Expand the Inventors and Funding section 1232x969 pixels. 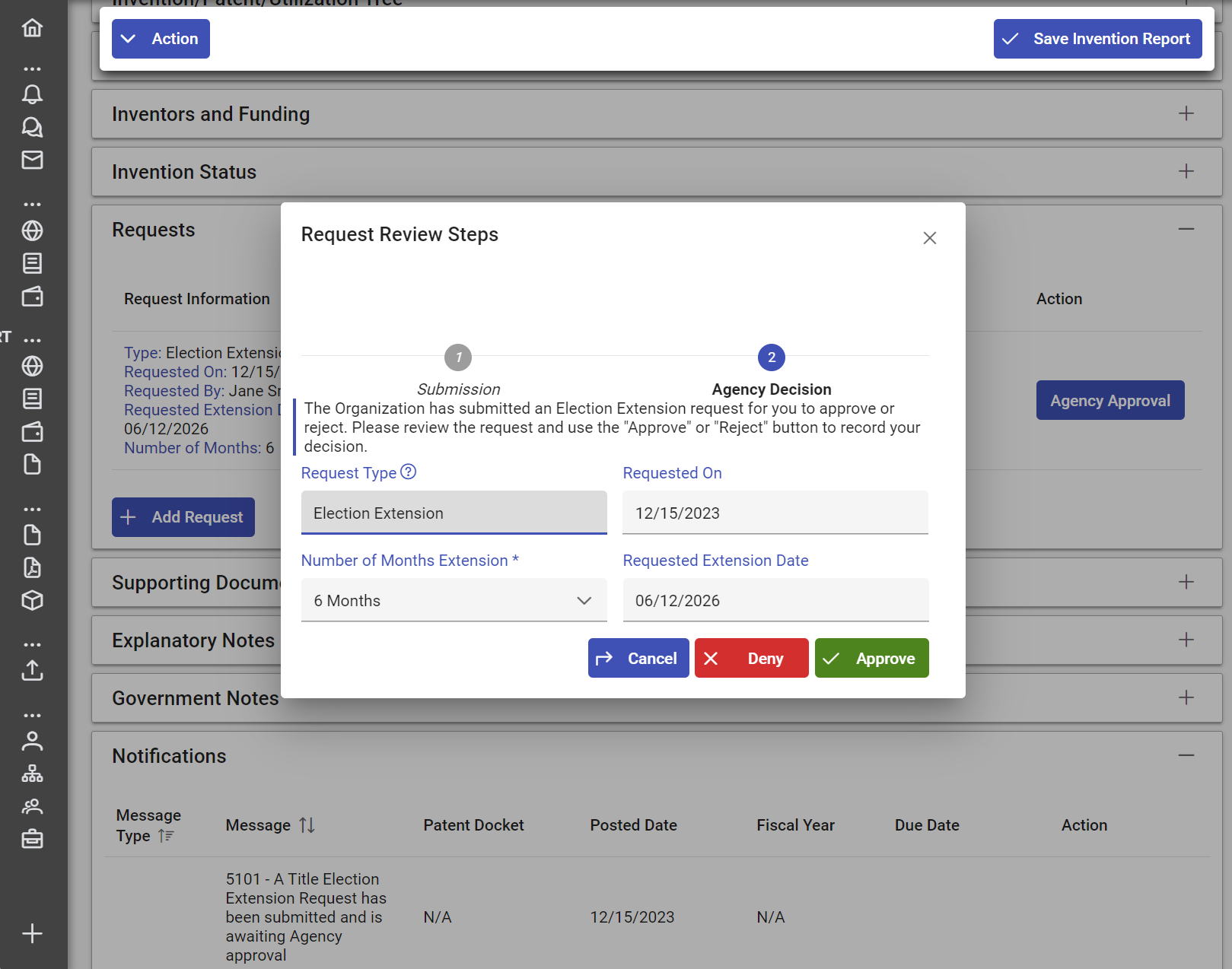(x=1186, y=114)
